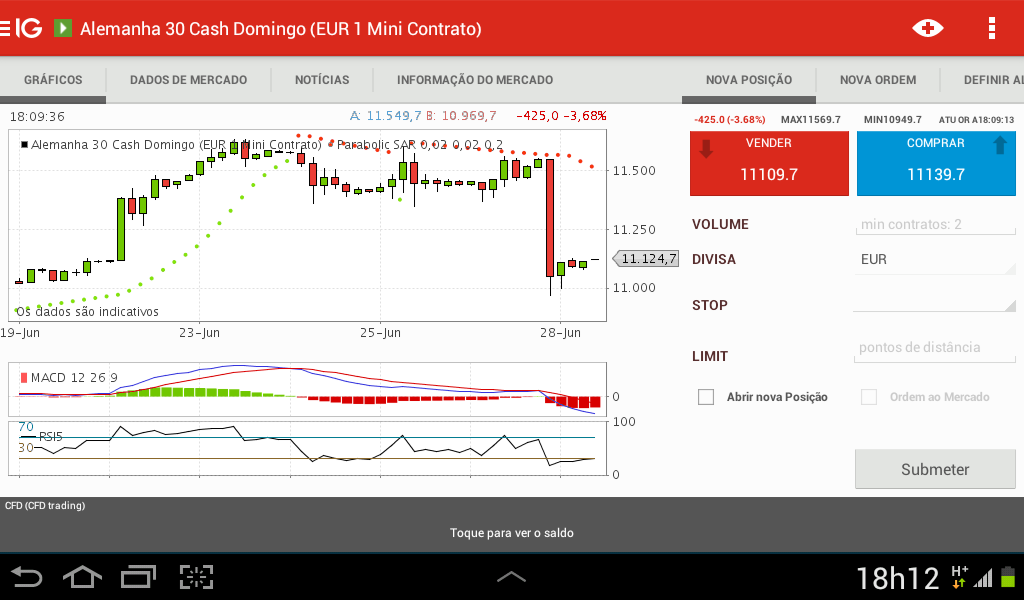Viewport: 1024px width, 600px height.
Task: Tap the Limit 'pontos de distância' field
Action: (x=935, y=348)
